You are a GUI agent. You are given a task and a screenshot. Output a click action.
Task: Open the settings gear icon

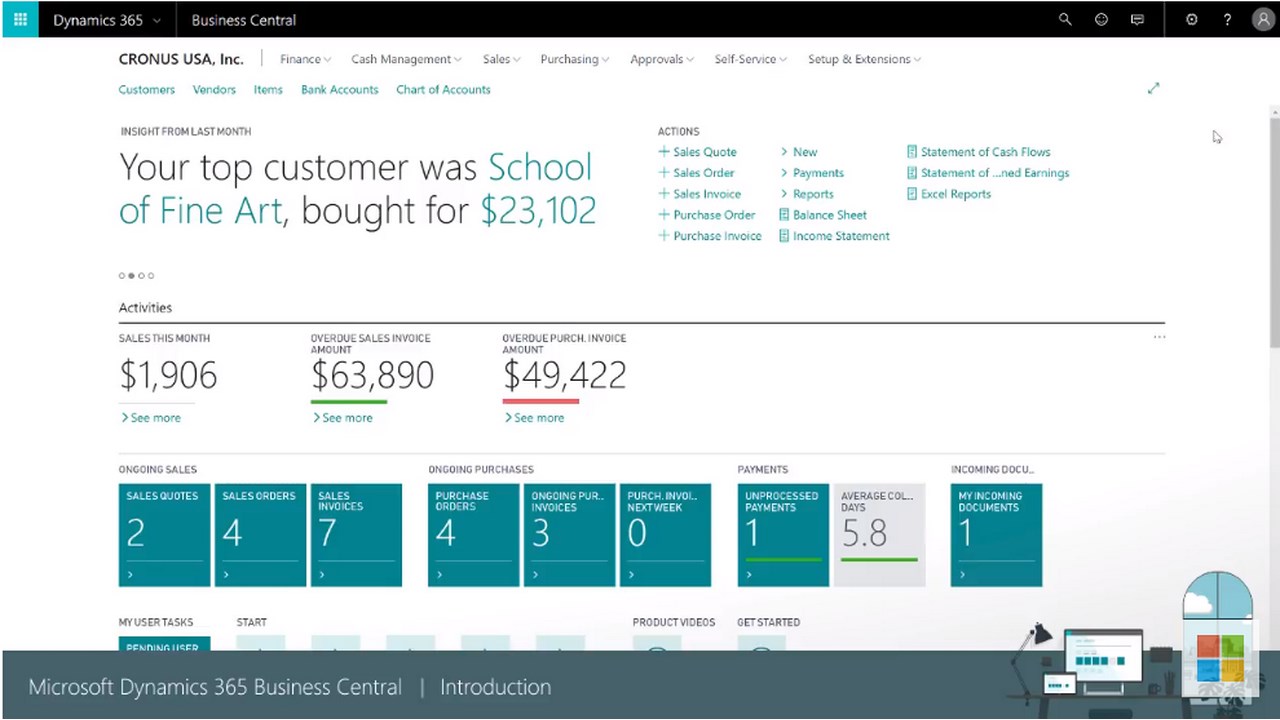(1191, 19)
